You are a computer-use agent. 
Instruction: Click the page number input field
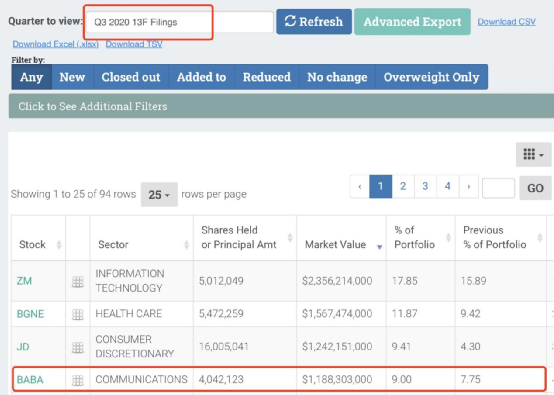[x=498, y=188]
